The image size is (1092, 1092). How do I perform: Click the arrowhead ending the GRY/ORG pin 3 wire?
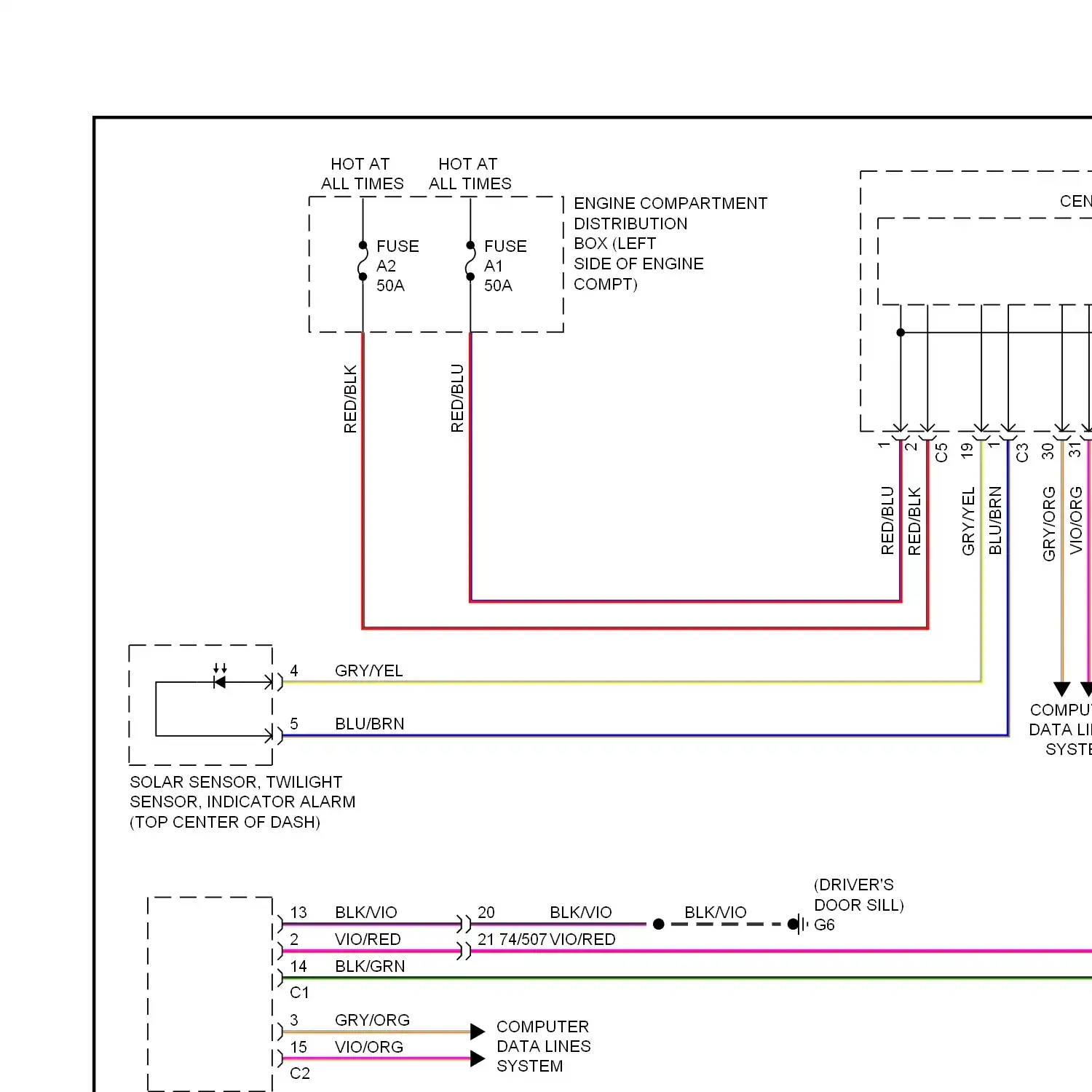pos(478,1032)
